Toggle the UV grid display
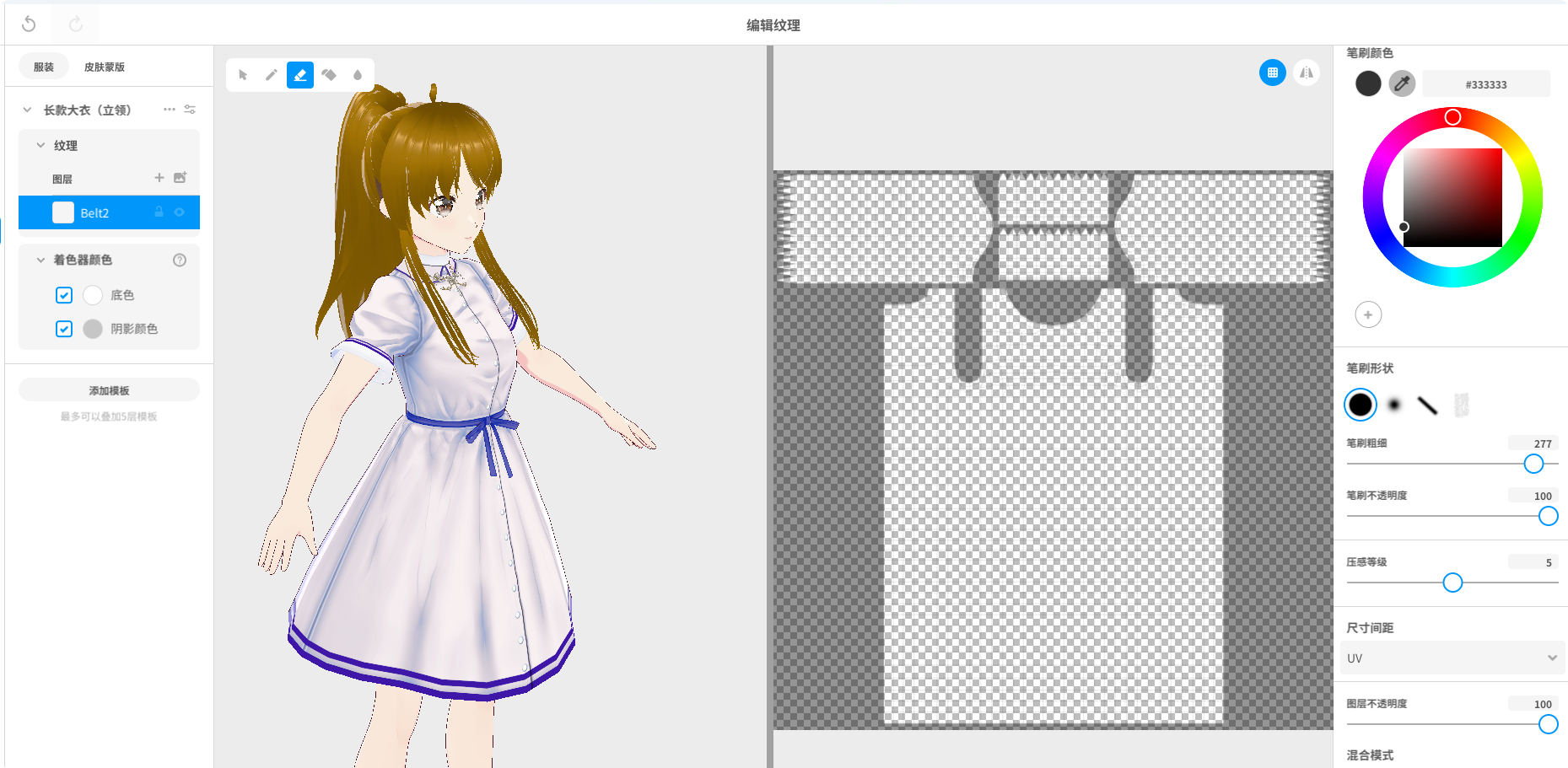 [x=1273, y=73]
